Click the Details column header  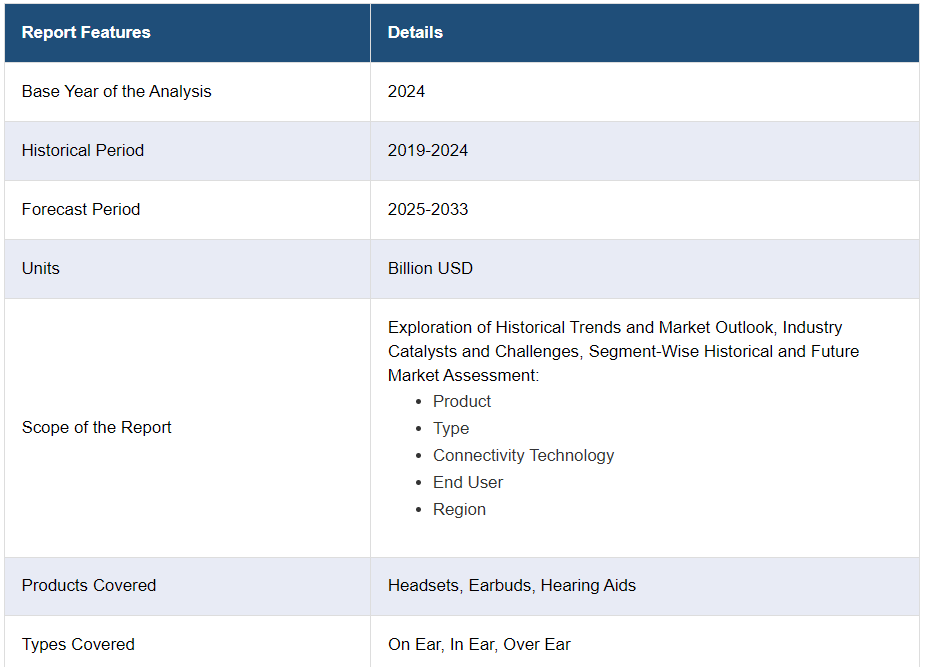click(415, 32)
